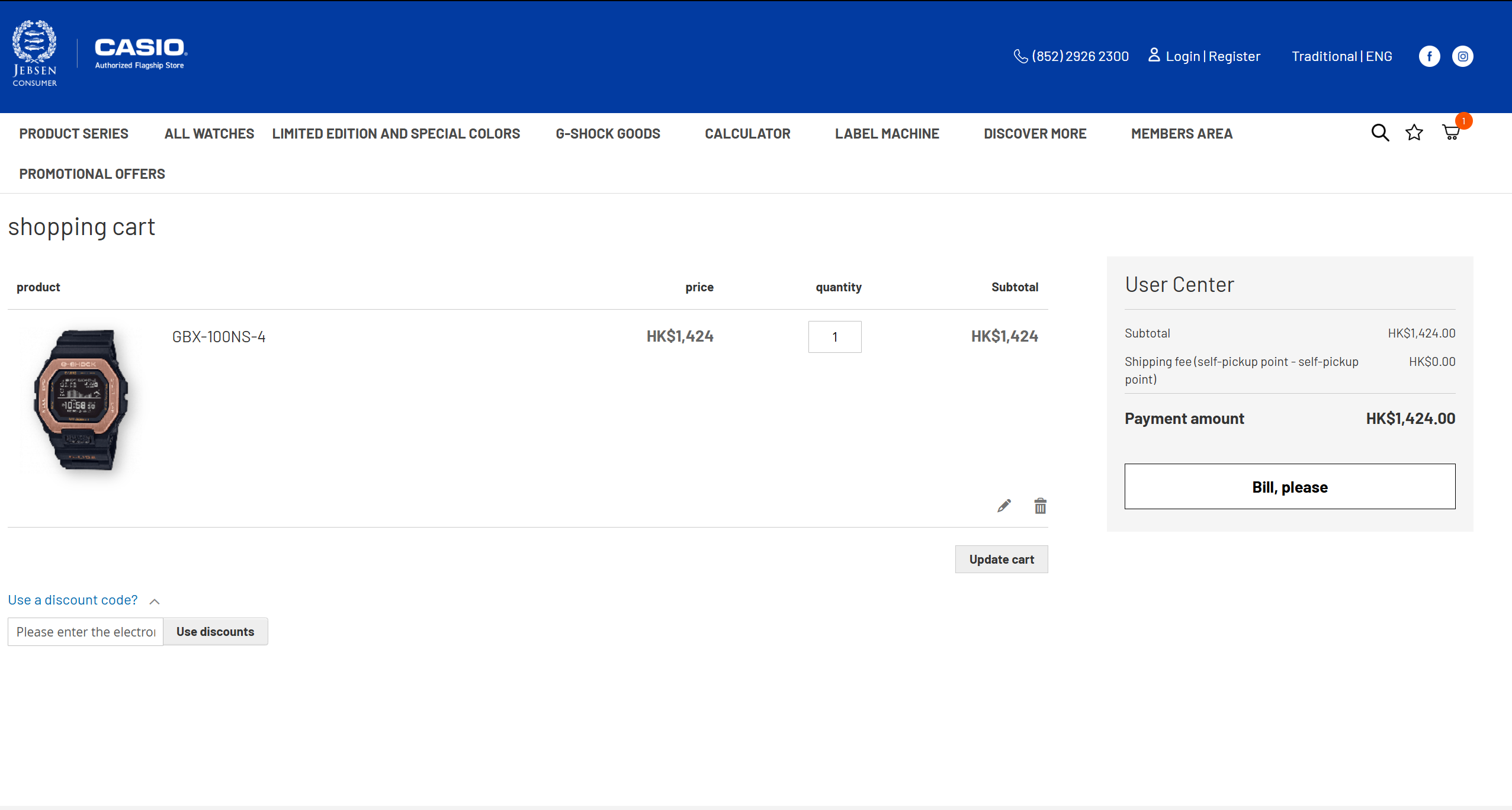
Task: Open the wishlist star icon
Action: point(1414,133)
